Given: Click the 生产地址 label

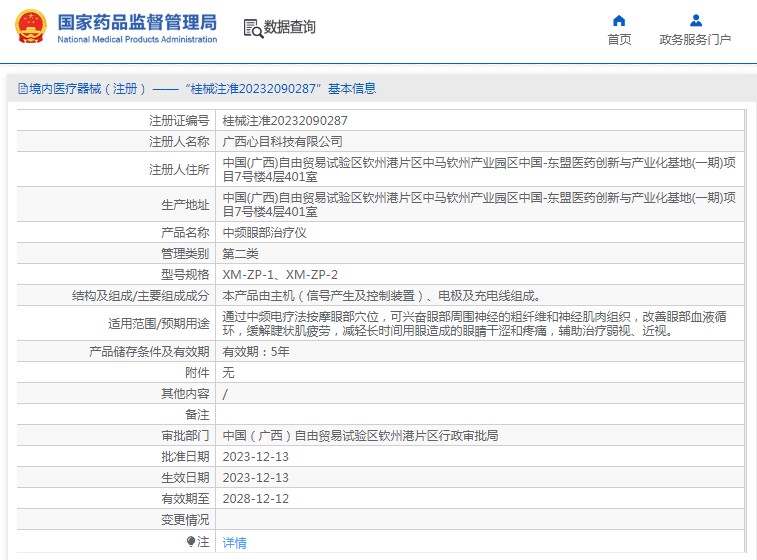Looking at the screenshot, I should pos(185,205).
